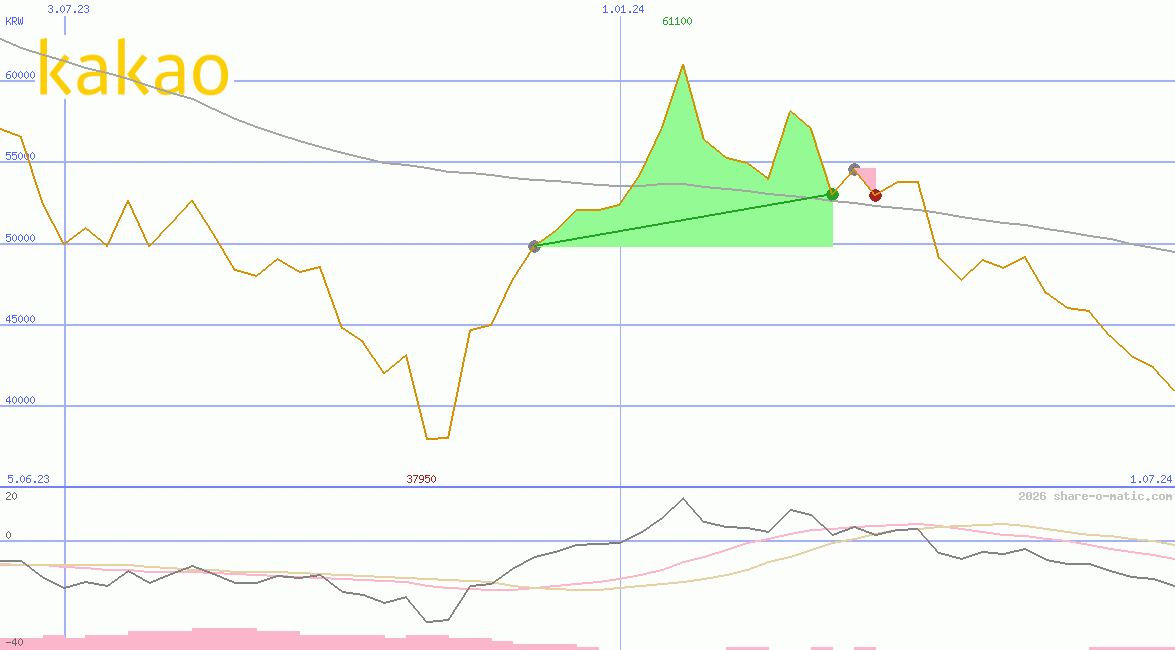Click the KRW currency label
Viewport: 1175px width, 650px height.
click(x=14, y=21)
